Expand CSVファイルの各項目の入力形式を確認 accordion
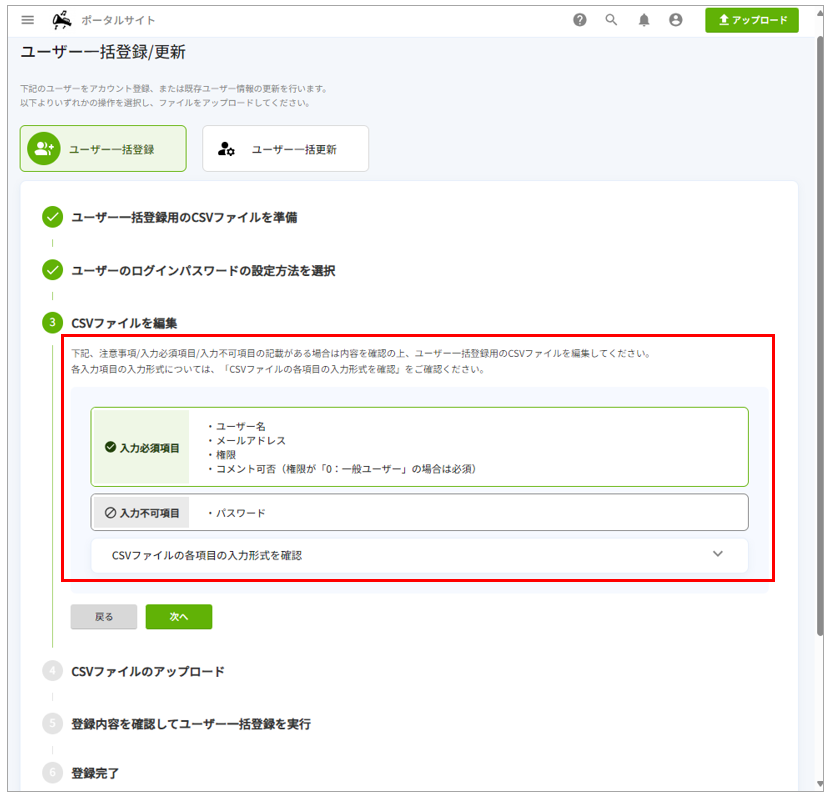Viewport: 831px width, 795px height. tap(420, 555)
